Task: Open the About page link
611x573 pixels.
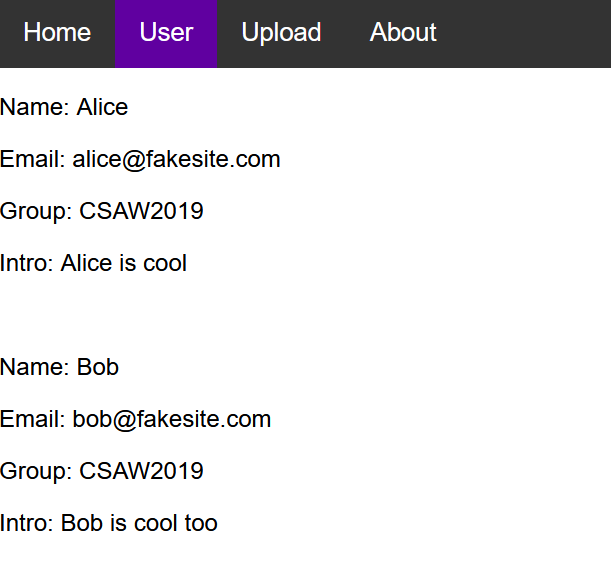Action: [x=403, y=33]
